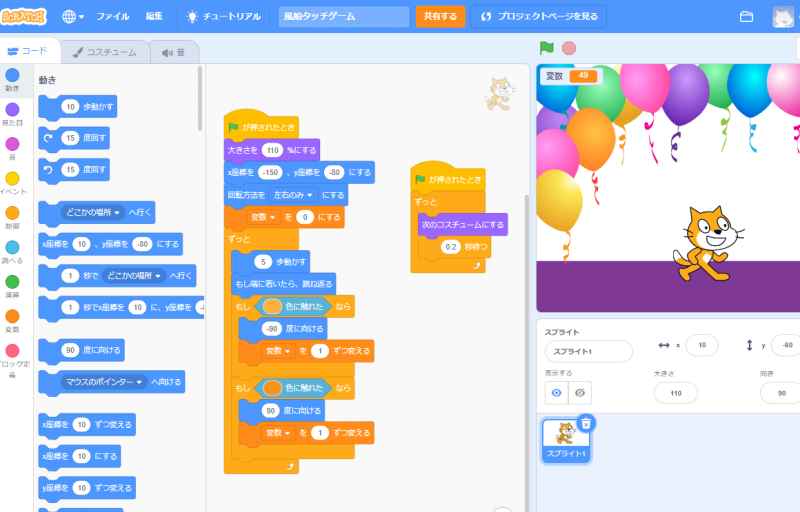This screenshot has height=512, width=800.
Task: Open 変数 dropdown under -90 度に向ける
Action: coord(278,351)
